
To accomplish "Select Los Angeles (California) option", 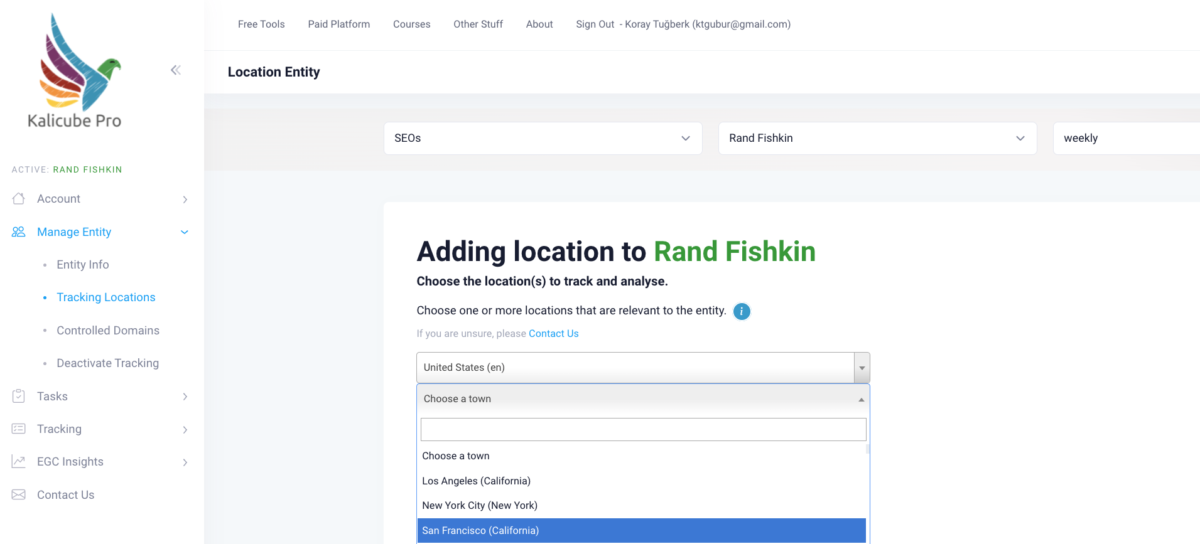I will point(641,481).
